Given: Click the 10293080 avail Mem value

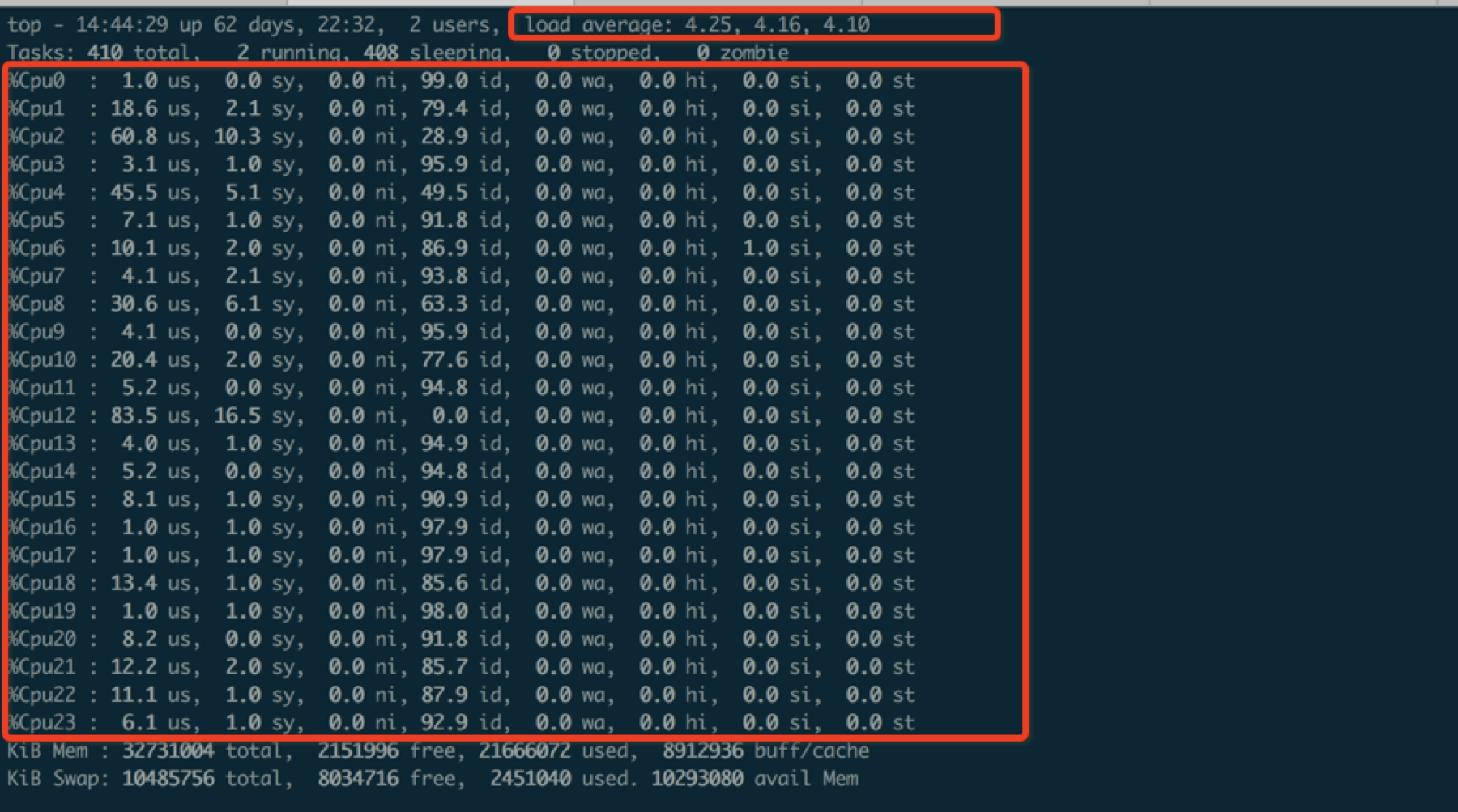Looking at the screenshot, I should 697,779.
